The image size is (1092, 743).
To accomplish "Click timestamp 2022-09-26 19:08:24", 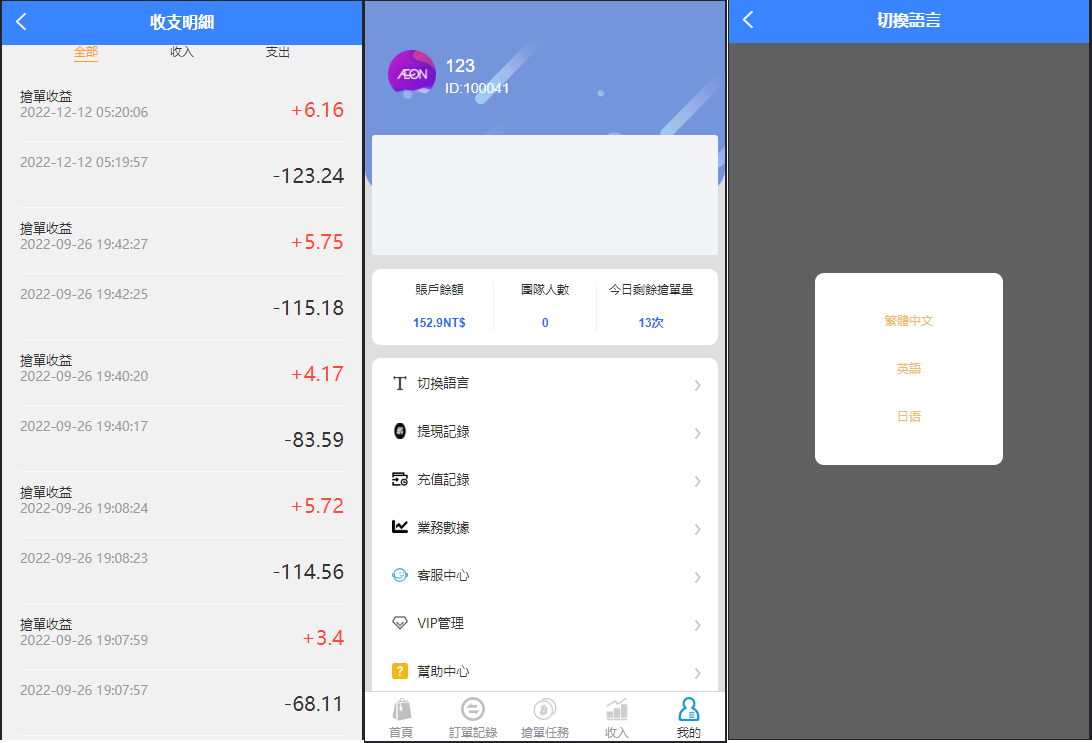I will pos(84,508).
